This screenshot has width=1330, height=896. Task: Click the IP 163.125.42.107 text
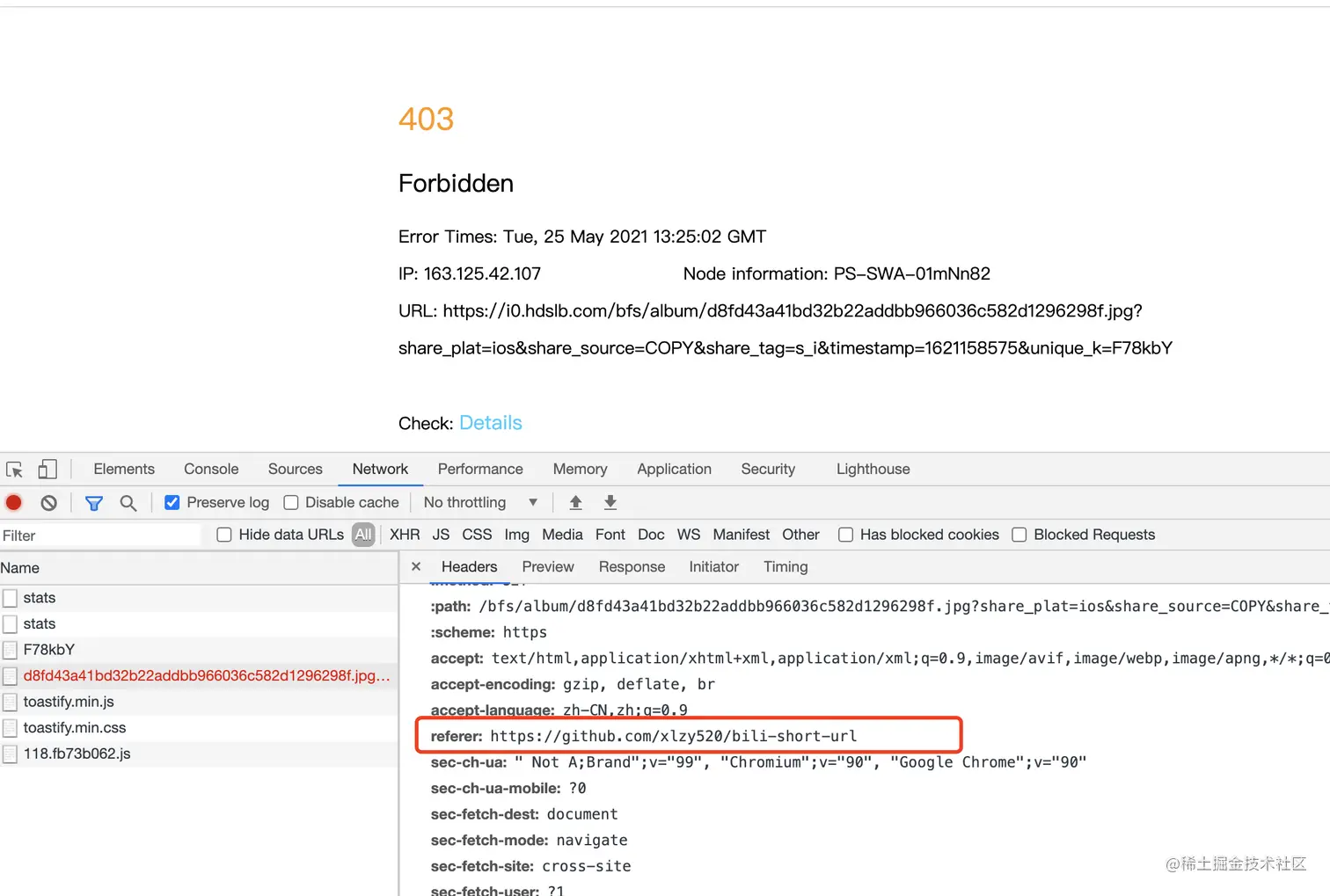[x=470, y=273]
